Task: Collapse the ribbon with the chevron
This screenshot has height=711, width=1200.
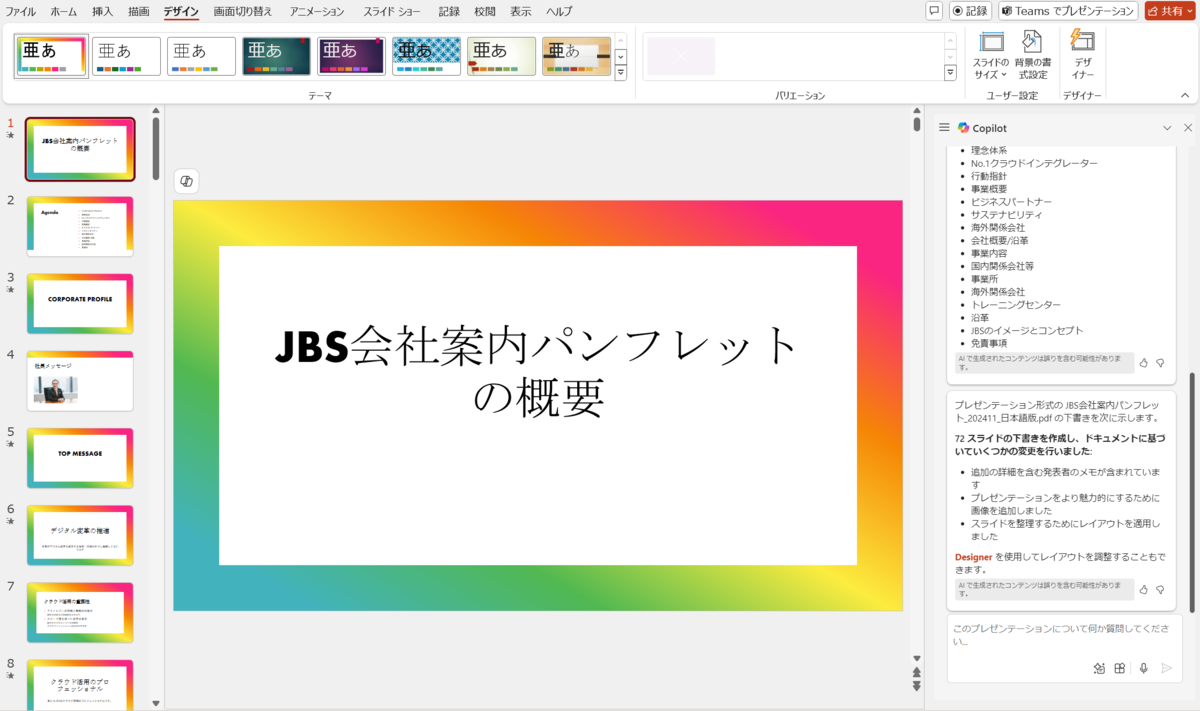Action: tap(1185, 95)
